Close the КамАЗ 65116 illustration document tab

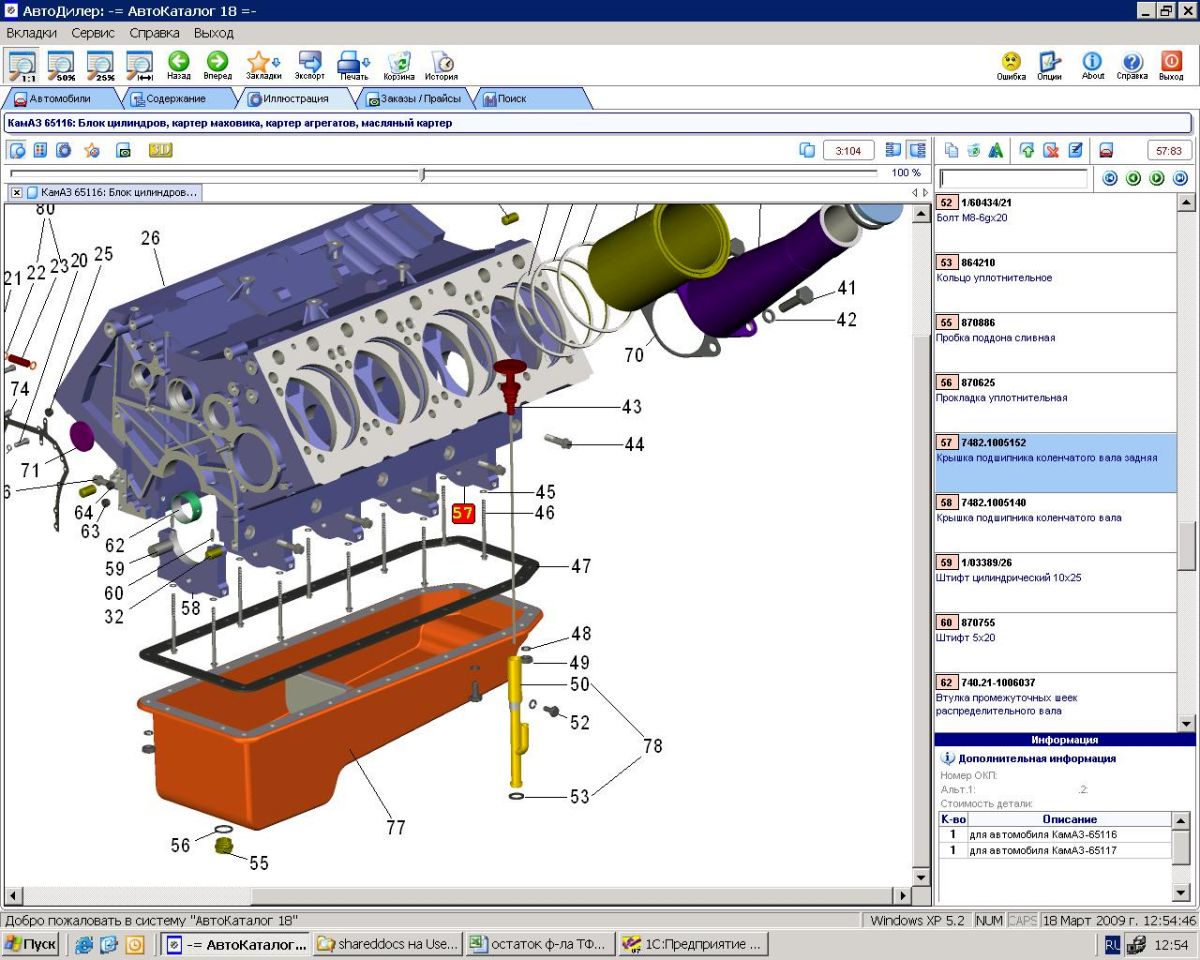click(17, 192)
